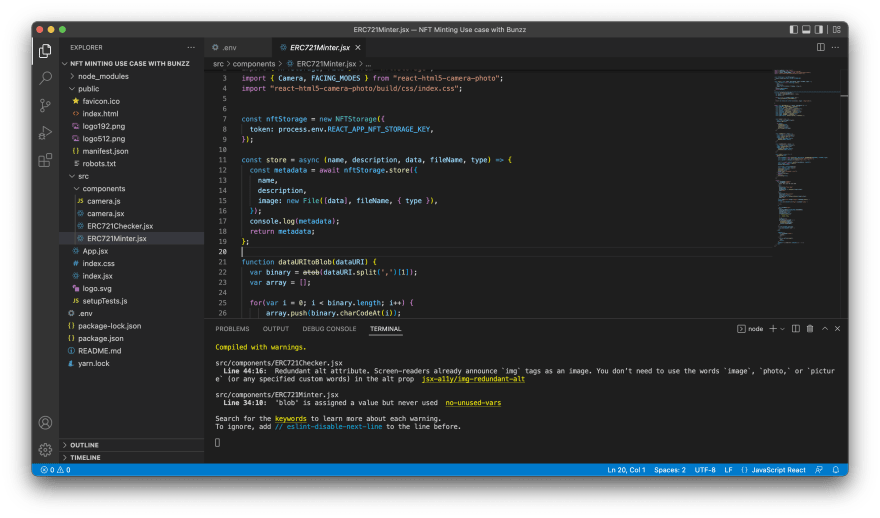Follow the jsx-a11y/img-redundant-alt link
The height and width of the screenshot is (518, 880).
[x=473, y=379]
